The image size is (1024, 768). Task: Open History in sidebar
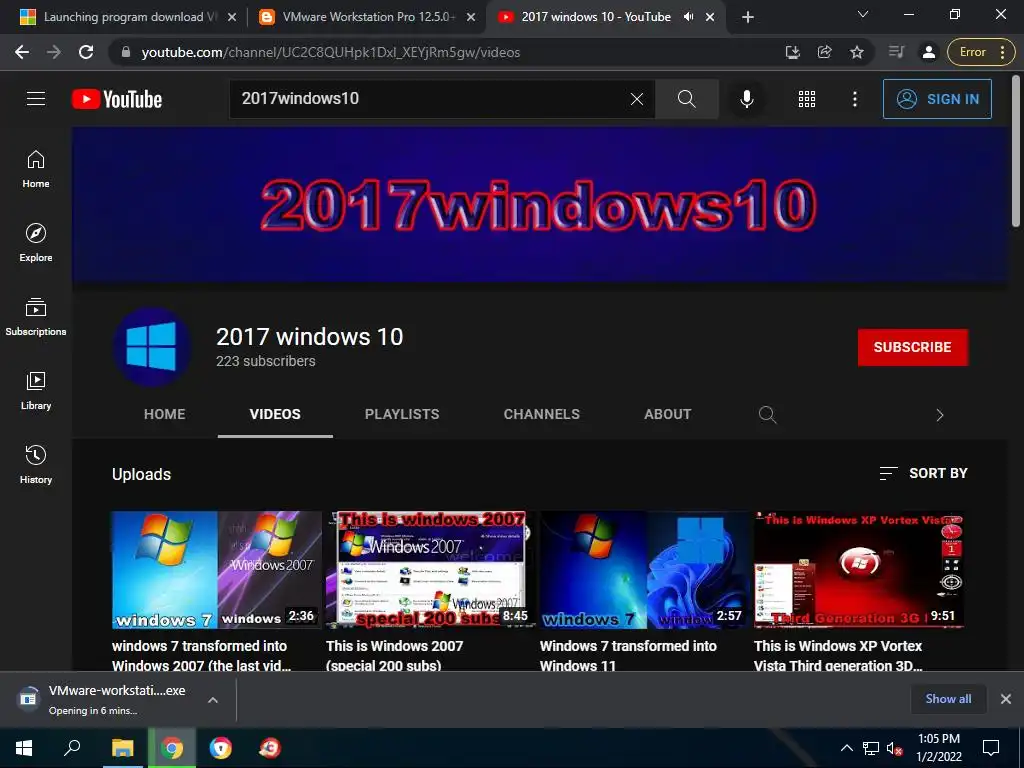pos(36,464)
